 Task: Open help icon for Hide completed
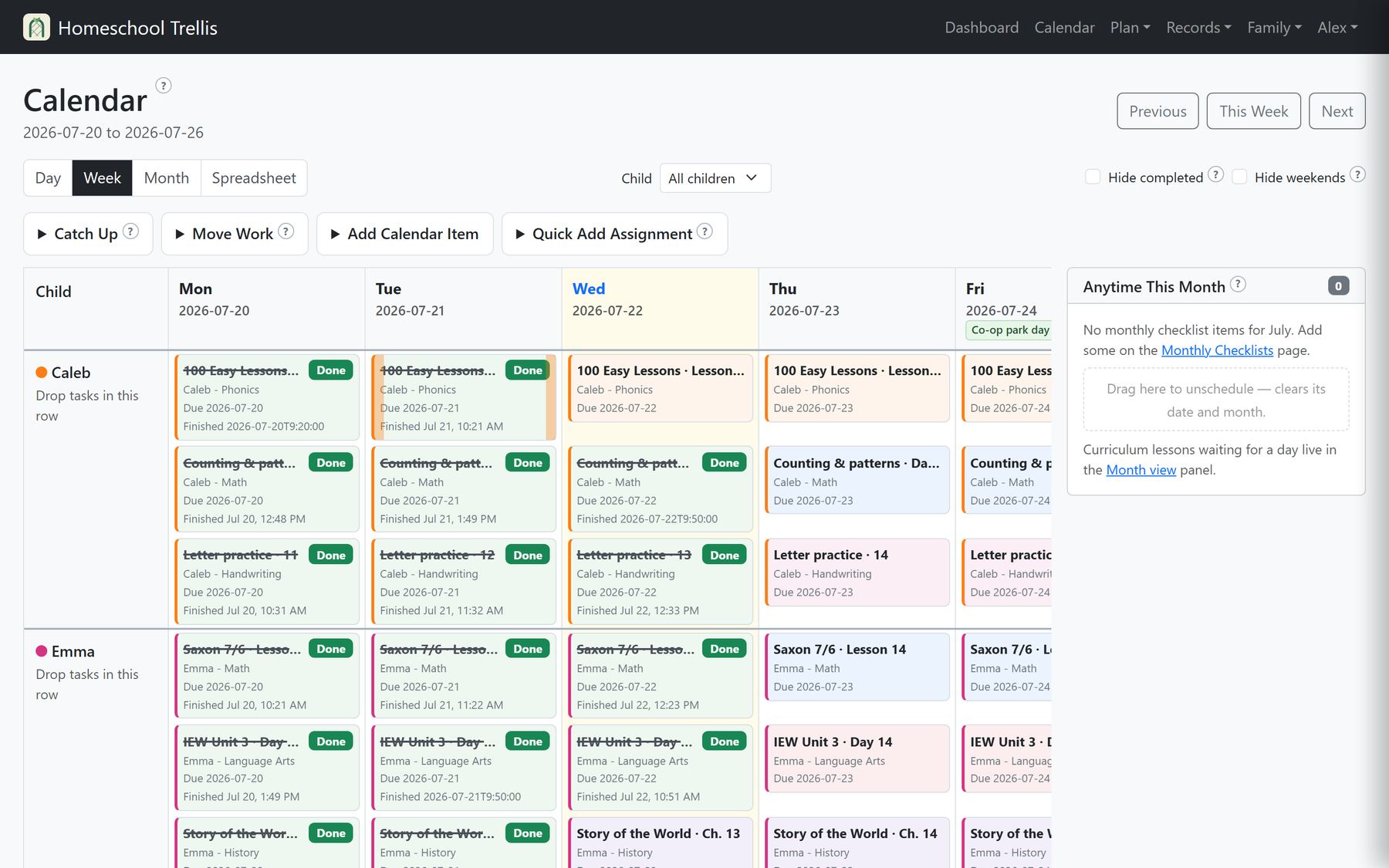(1215, 175)
